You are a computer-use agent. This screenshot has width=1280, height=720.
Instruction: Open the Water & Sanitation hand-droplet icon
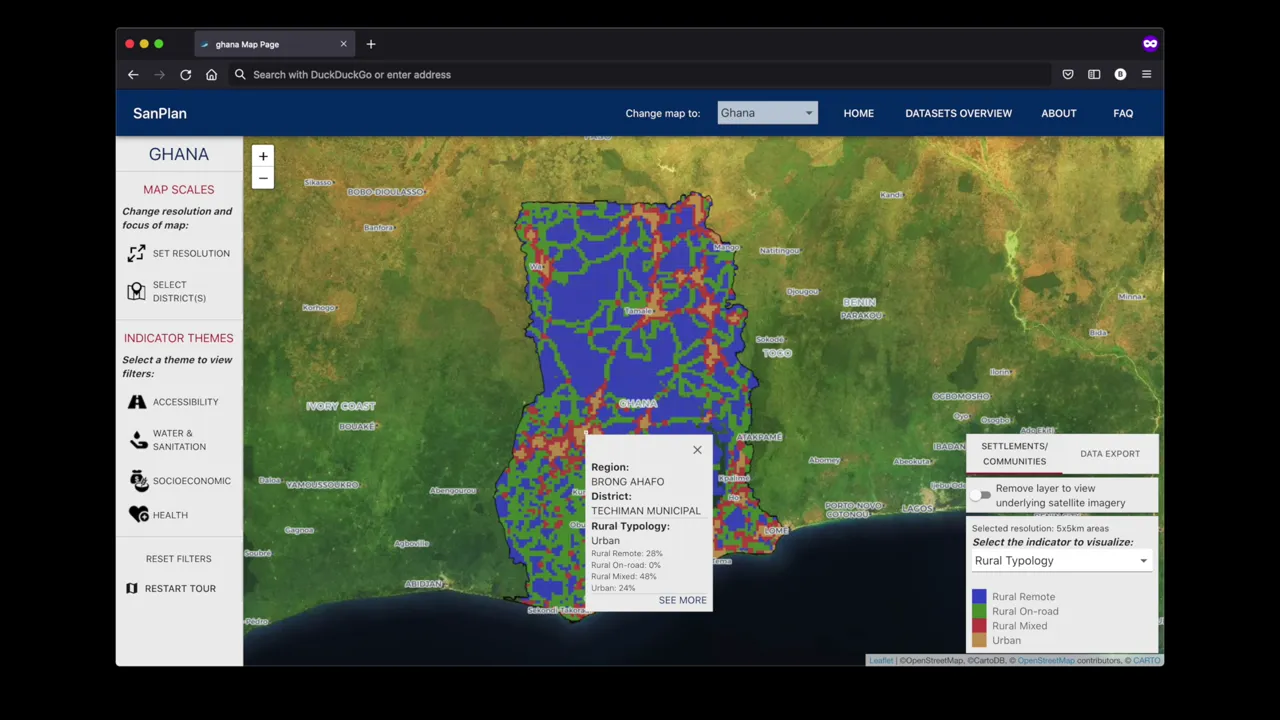click(138, 440)
